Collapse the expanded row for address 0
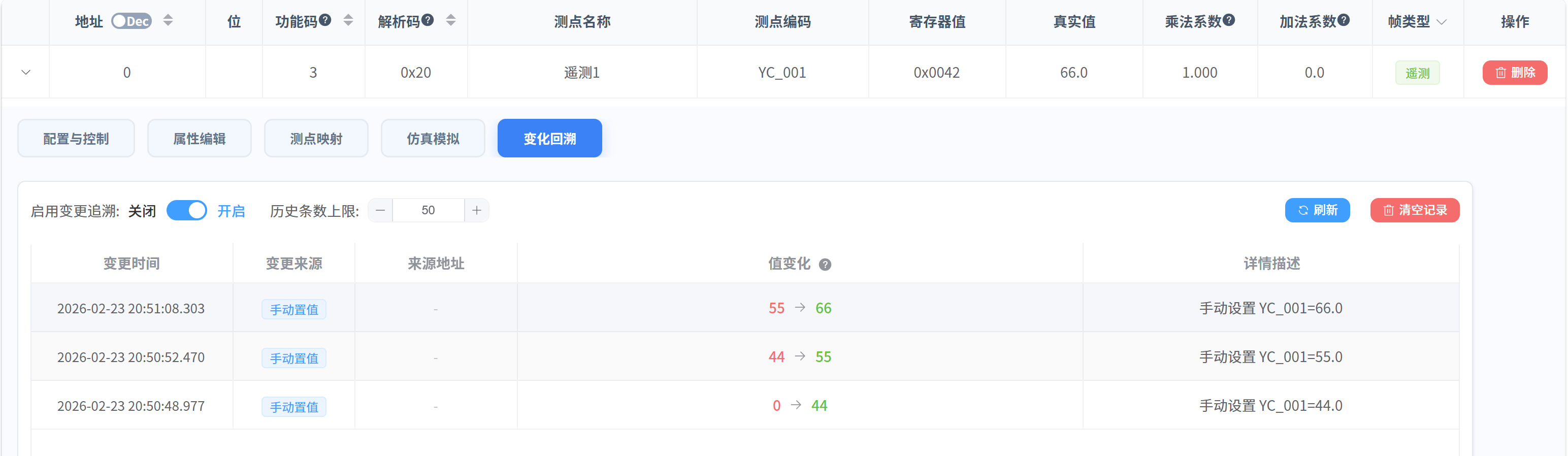The image size is (1568, 456). point(25,73)
